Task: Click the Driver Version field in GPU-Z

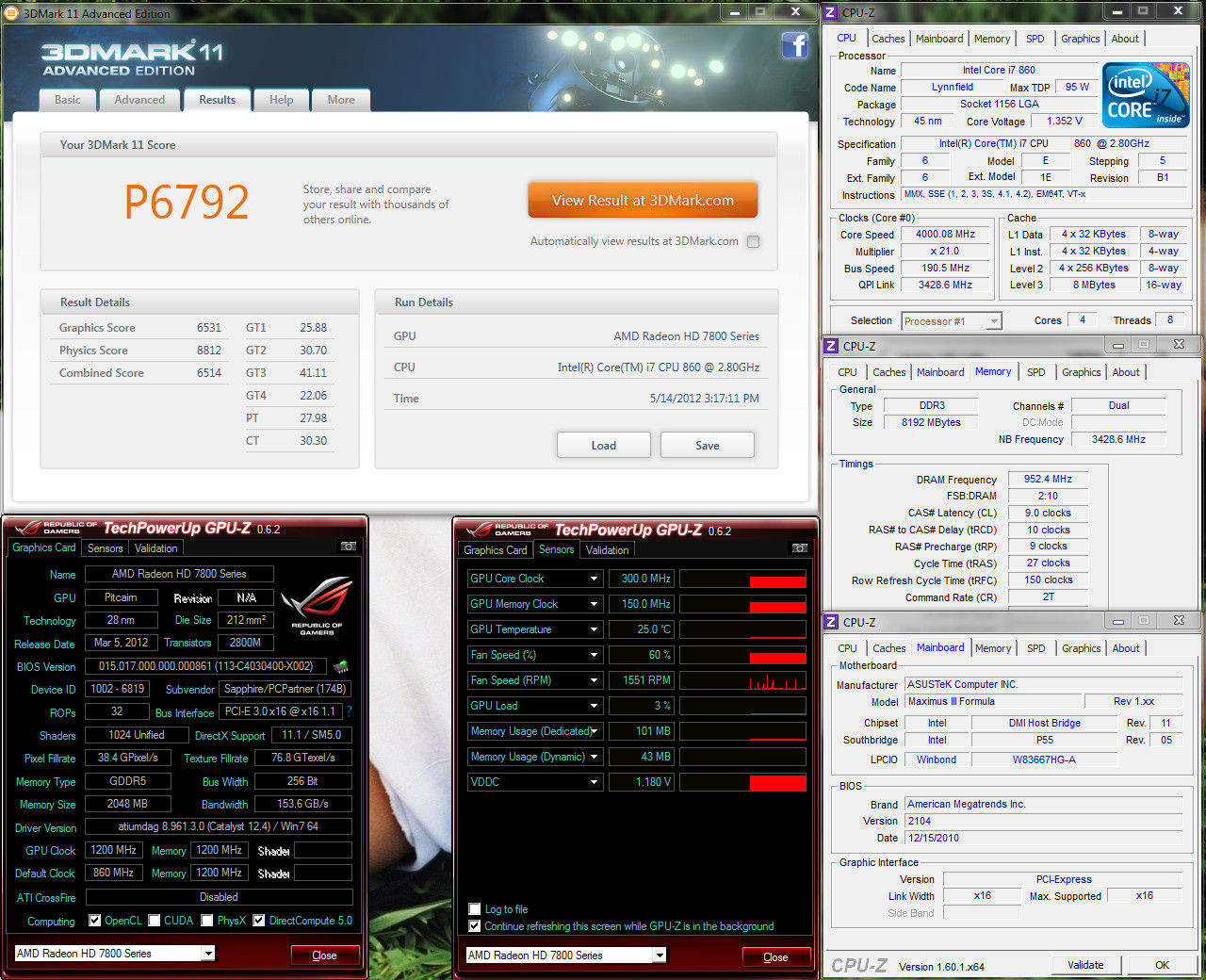Action: pos(219,826)
